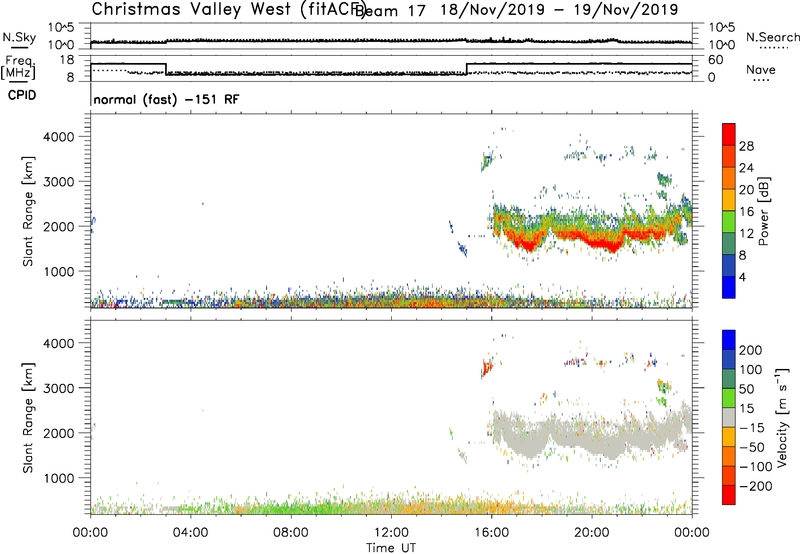Click the velocity panel 'Slant Range [km]' label
The image size is (800, 554).
[28, 418]
